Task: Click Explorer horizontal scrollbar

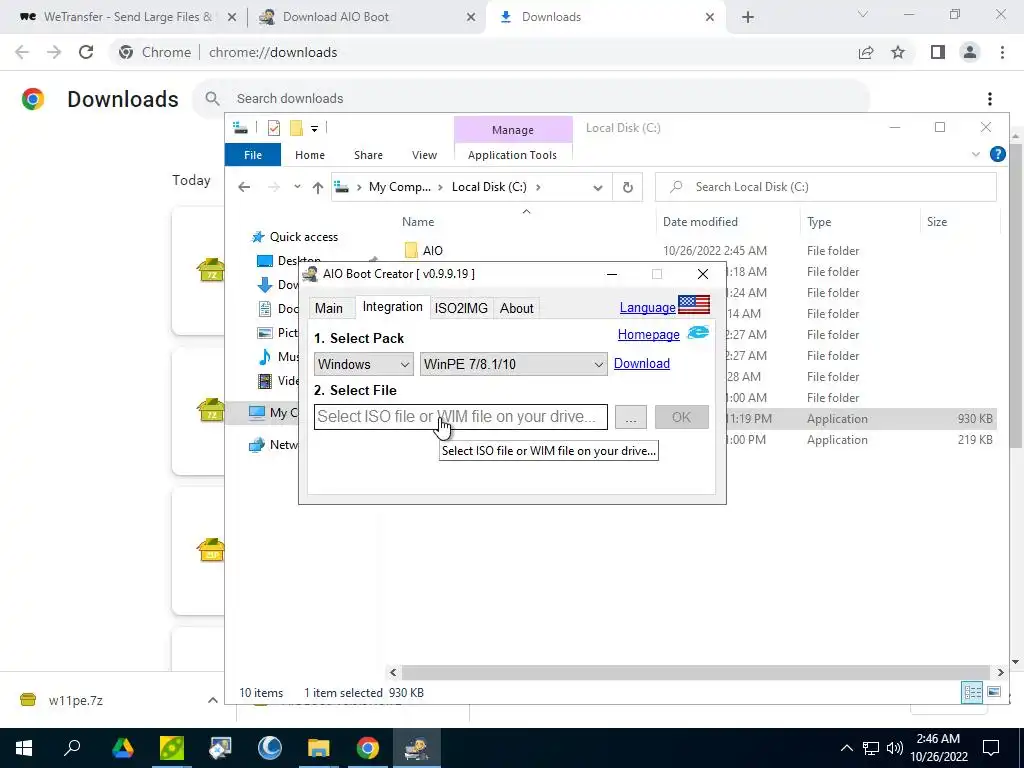Action: pyautogui.click(x=696, y=672)
